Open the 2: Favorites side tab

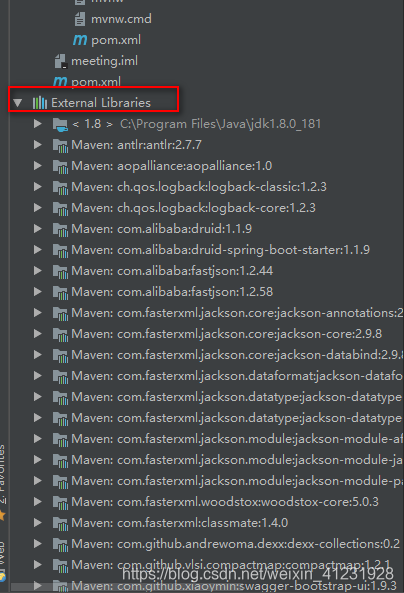2,475
